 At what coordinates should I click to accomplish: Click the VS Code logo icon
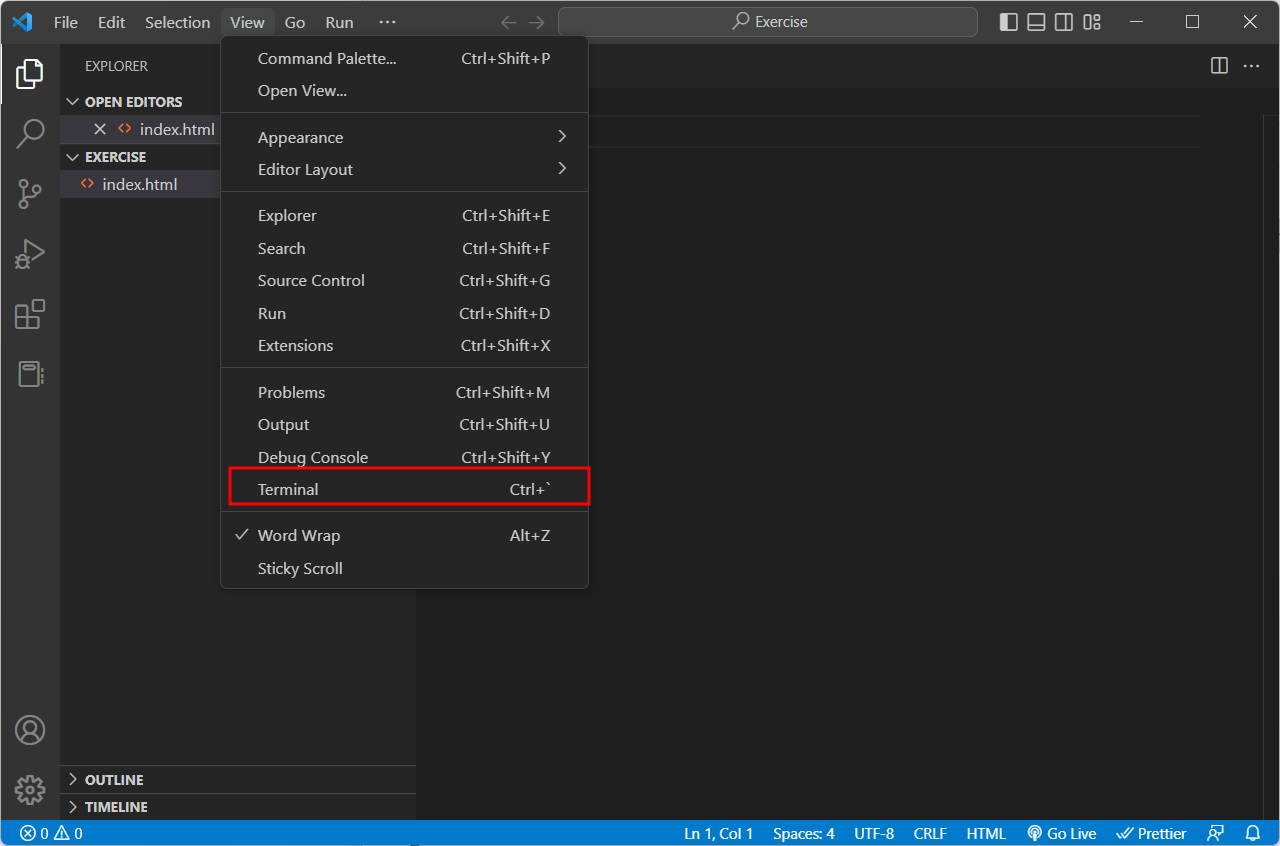(x=22, y=22)
